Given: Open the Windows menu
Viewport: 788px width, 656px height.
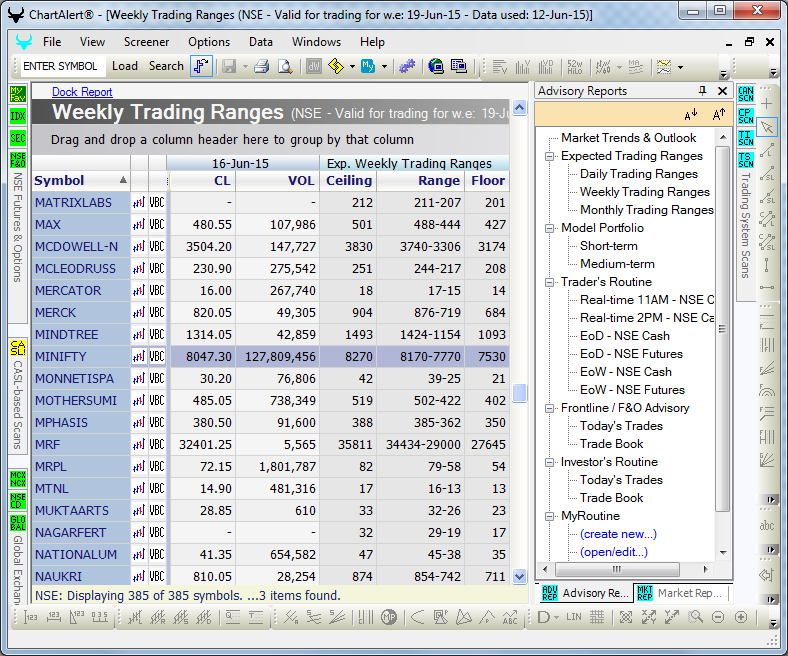Looking at the screenshot, I should [317, 42].
